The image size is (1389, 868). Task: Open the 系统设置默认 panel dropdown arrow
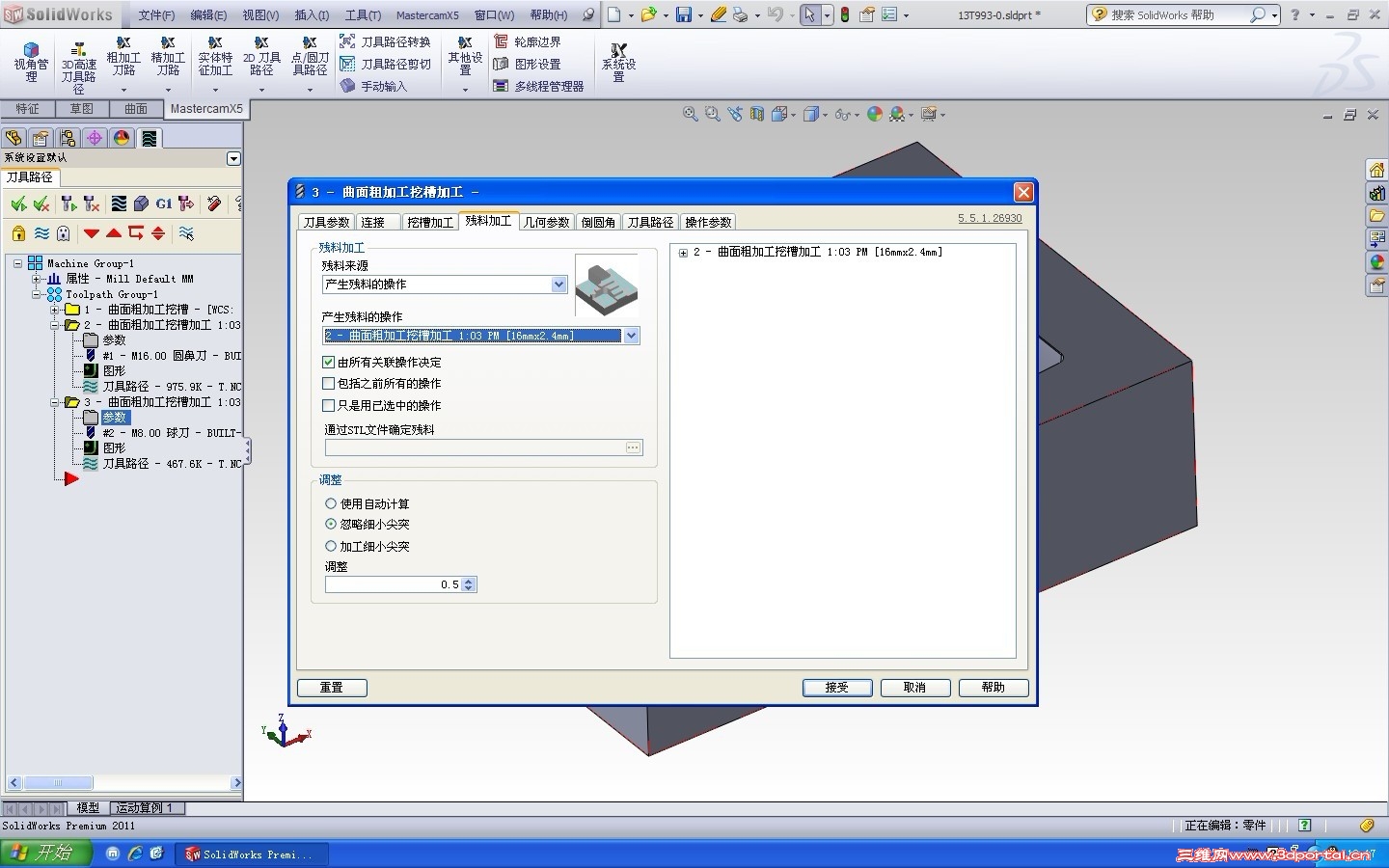click(233, 158)
